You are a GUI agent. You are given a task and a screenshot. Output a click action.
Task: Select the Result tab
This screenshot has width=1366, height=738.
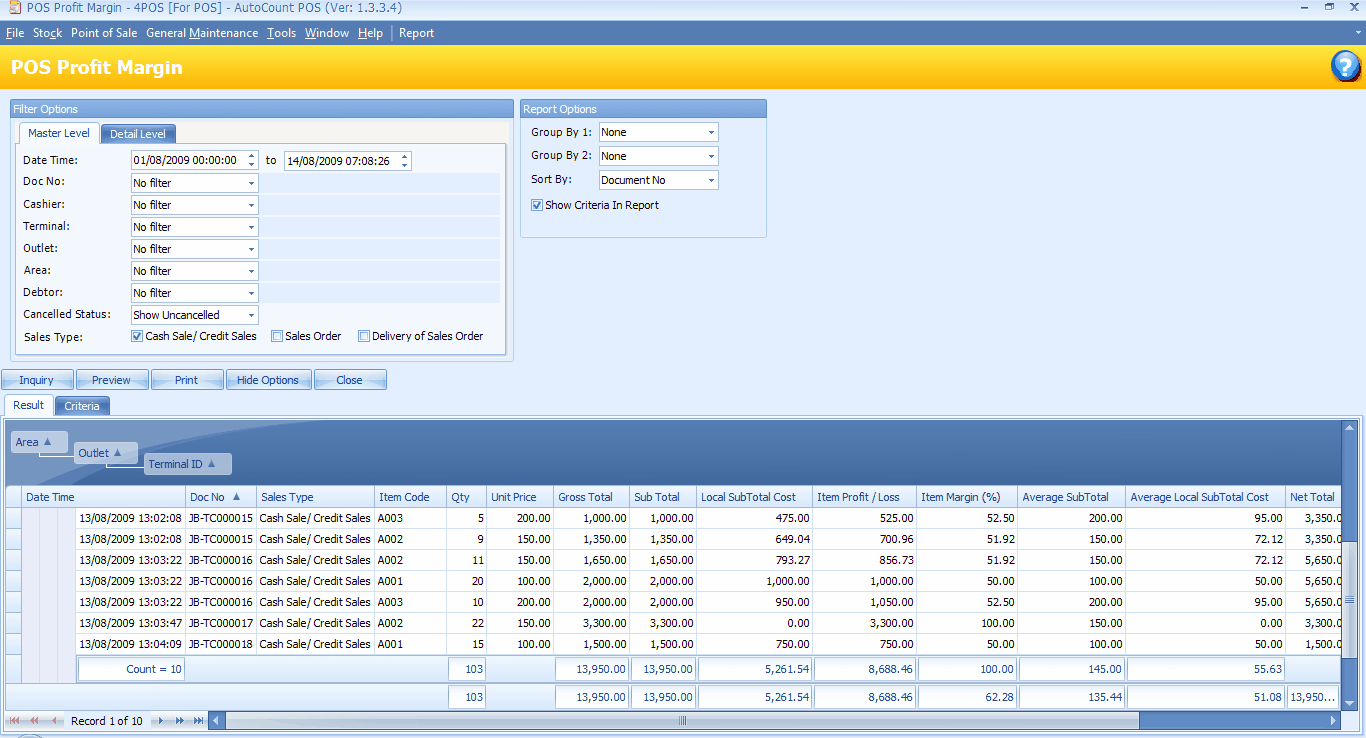pyautogui.click(x=28, y=405)
